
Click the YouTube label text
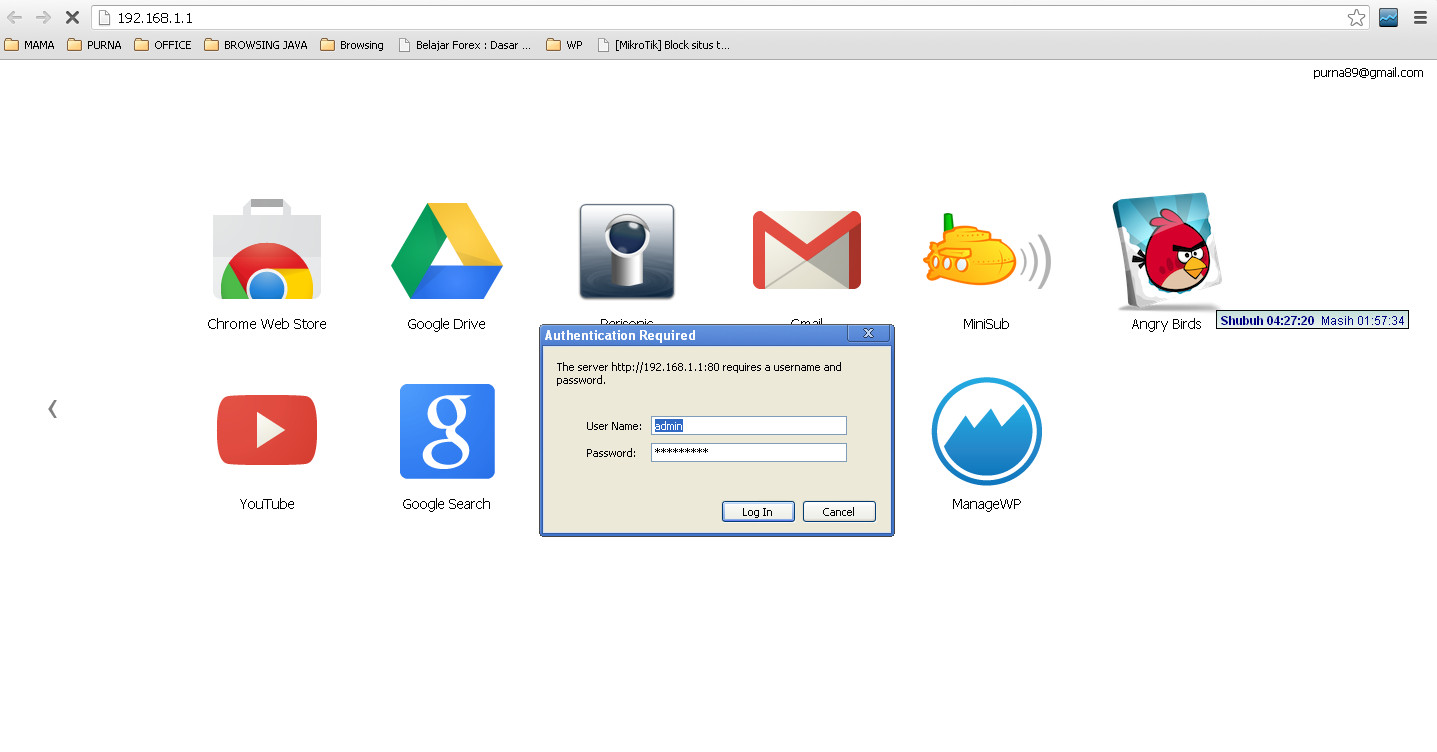pos(267,504)
